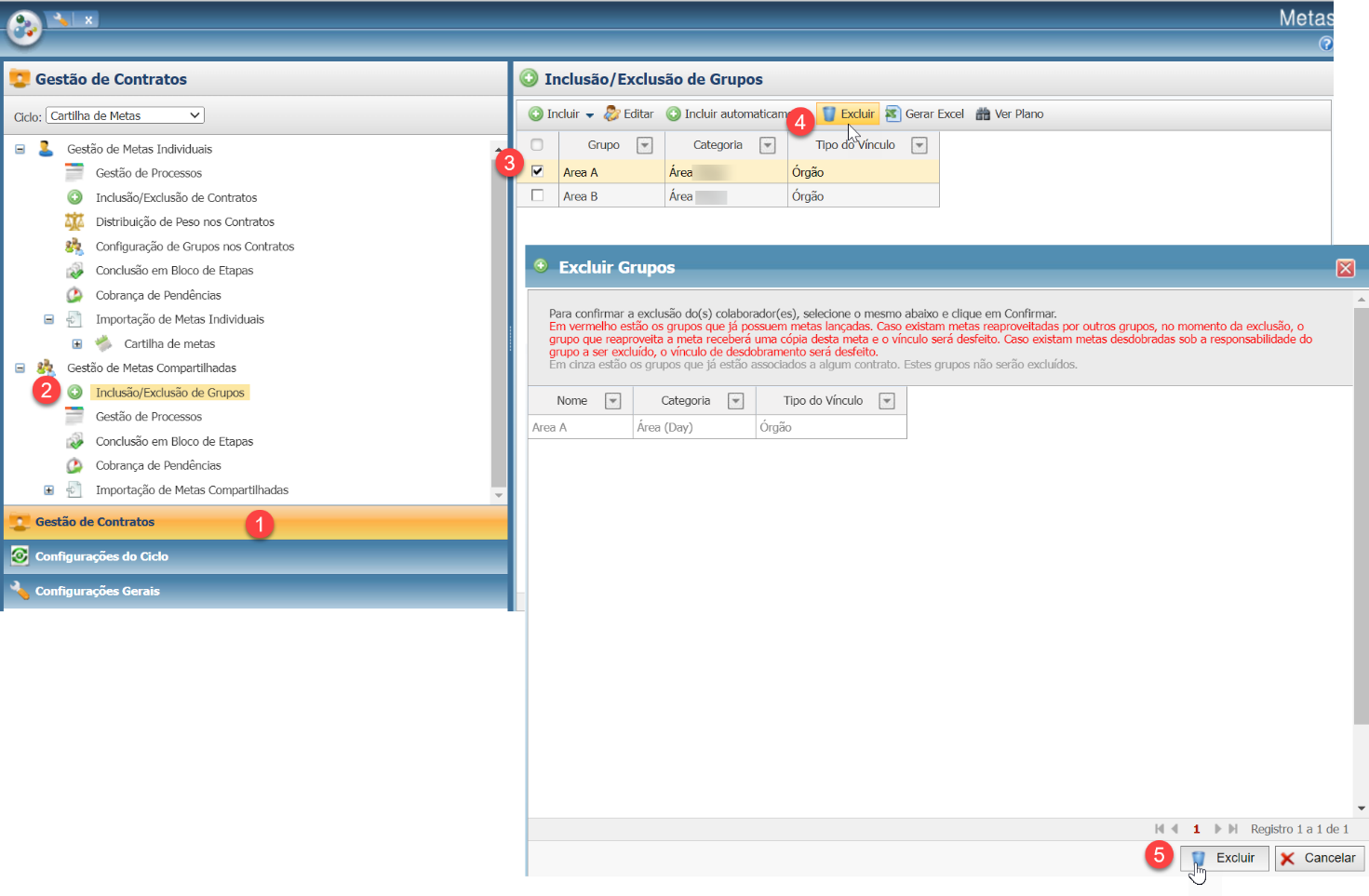The width and height of the screenshot is (1369, 896).
Task: Open the Categoria column filter in groups grid
Action: [x=767, y=145]
